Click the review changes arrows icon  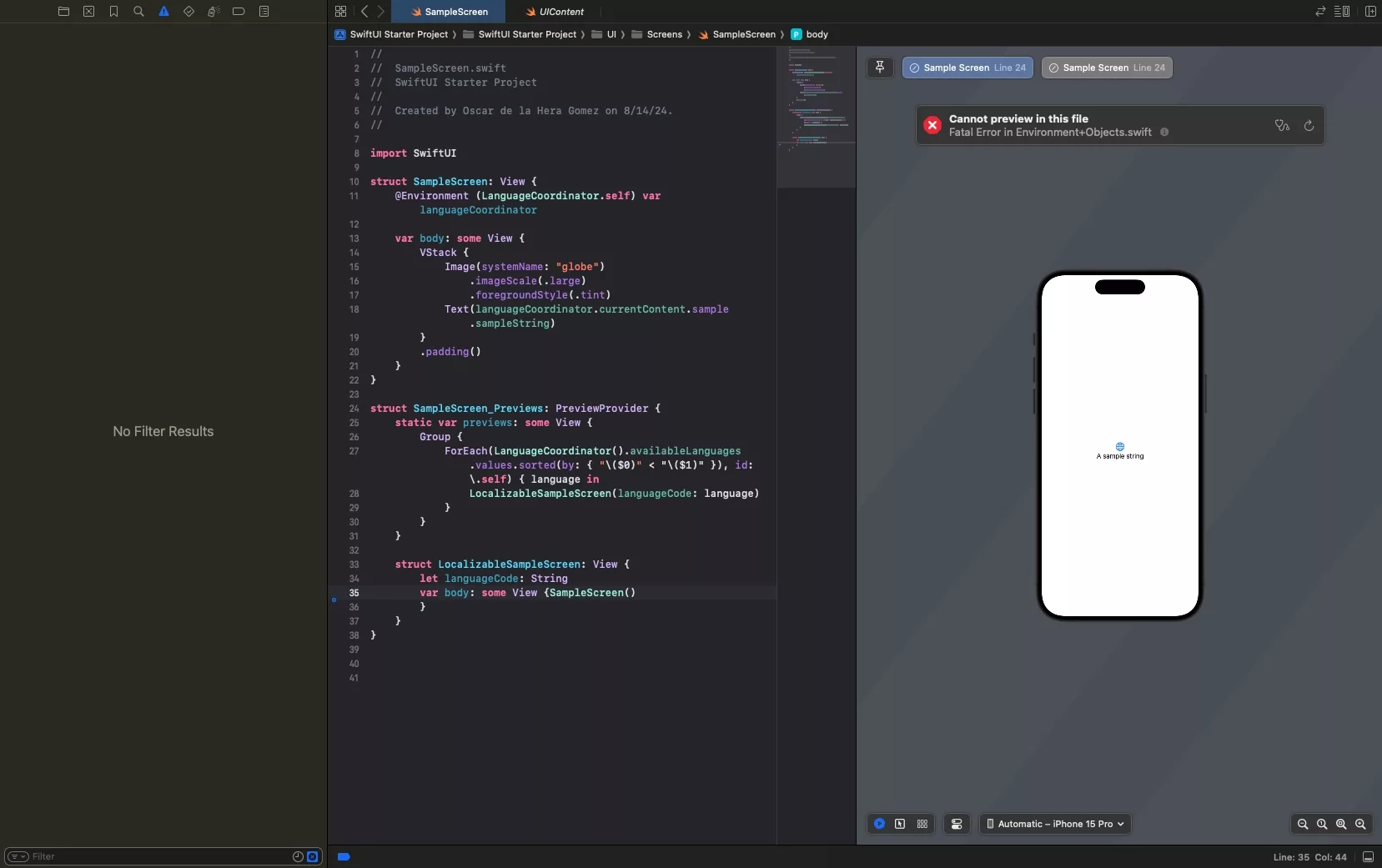(1320, 12)
